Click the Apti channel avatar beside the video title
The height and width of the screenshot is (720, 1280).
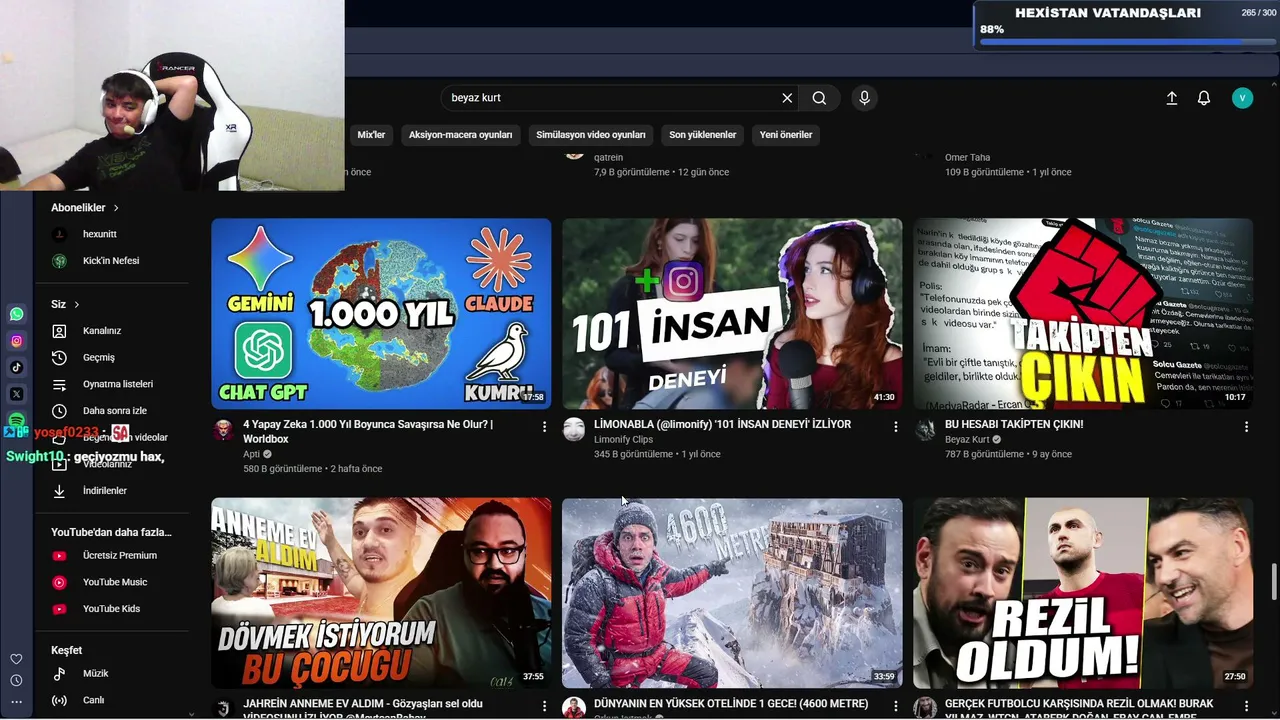click(223, 430)
